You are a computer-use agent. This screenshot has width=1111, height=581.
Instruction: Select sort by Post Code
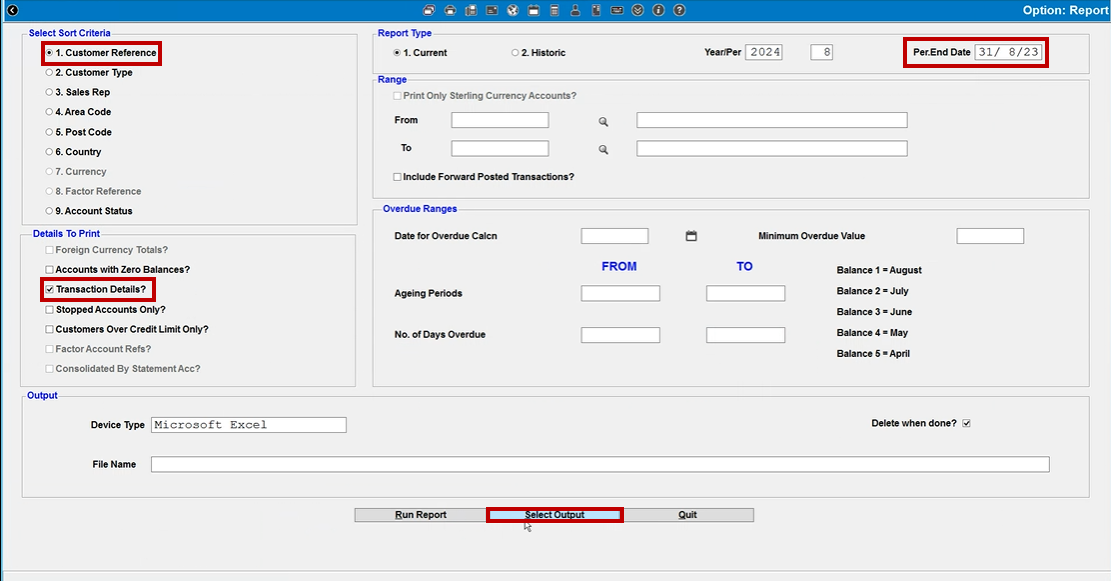(78, 132)
